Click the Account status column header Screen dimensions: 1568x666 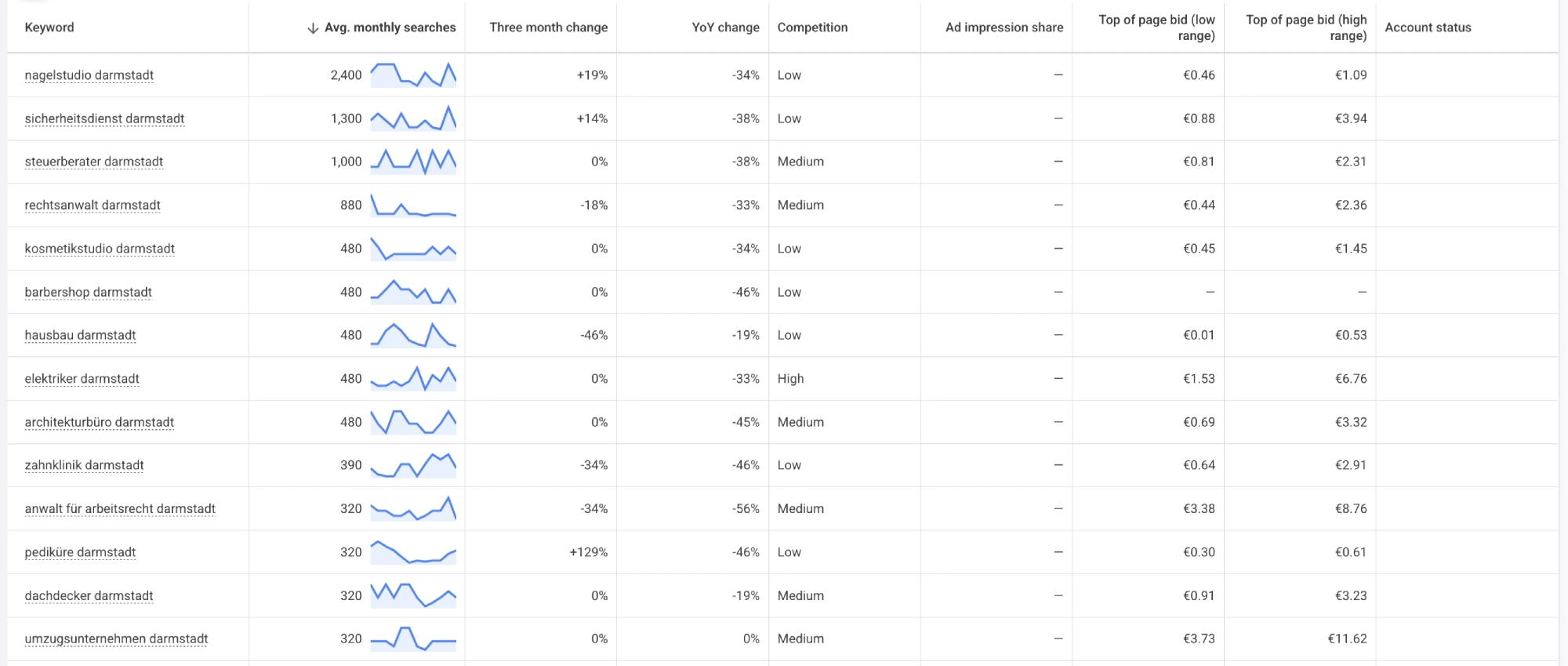(1428, 27)
